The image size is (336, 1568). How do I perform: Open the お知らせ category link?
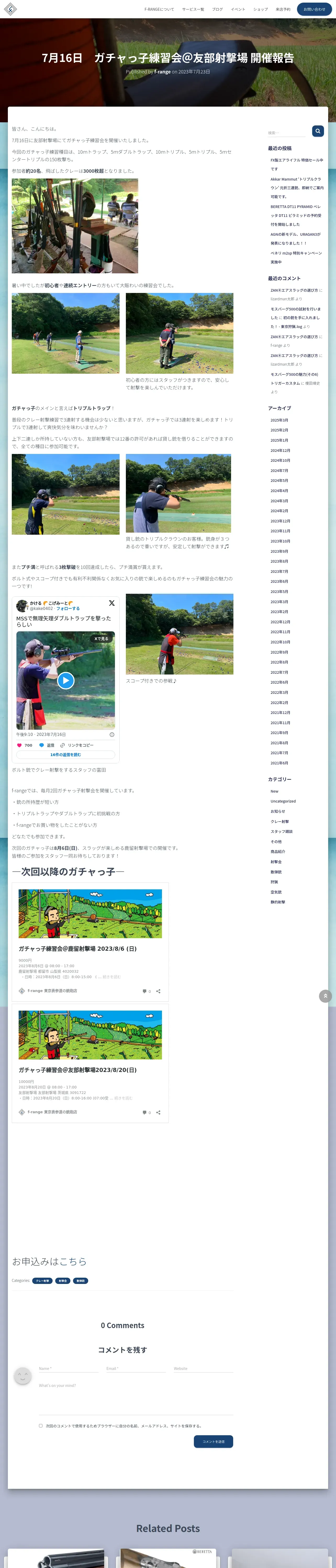(x=278, y=811)
